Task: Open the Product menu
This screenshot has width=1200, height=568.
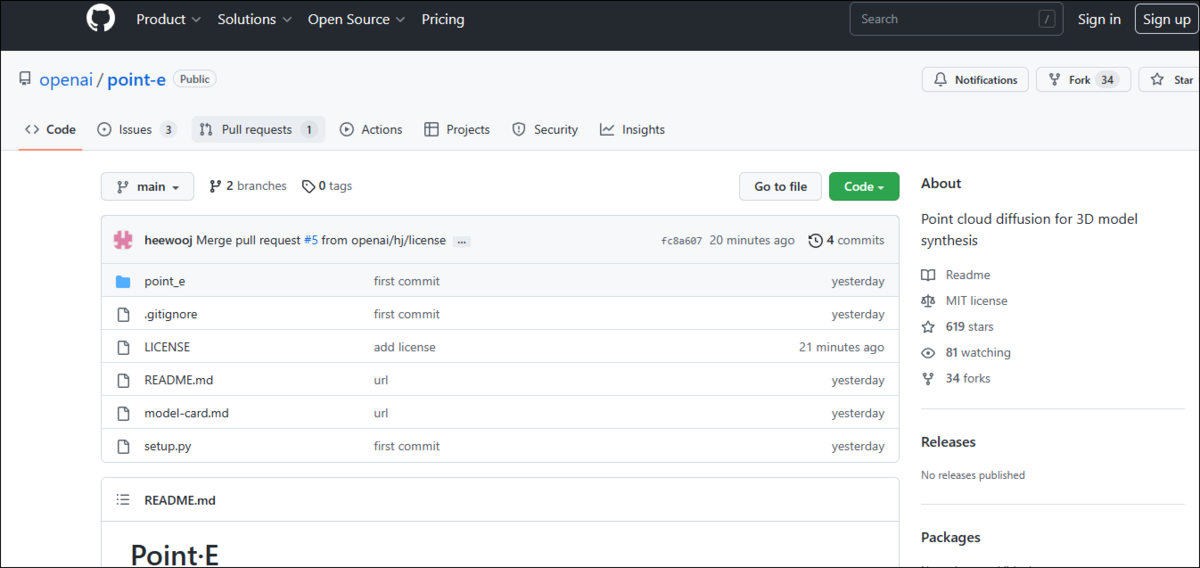Action: (x=168, y=19)
